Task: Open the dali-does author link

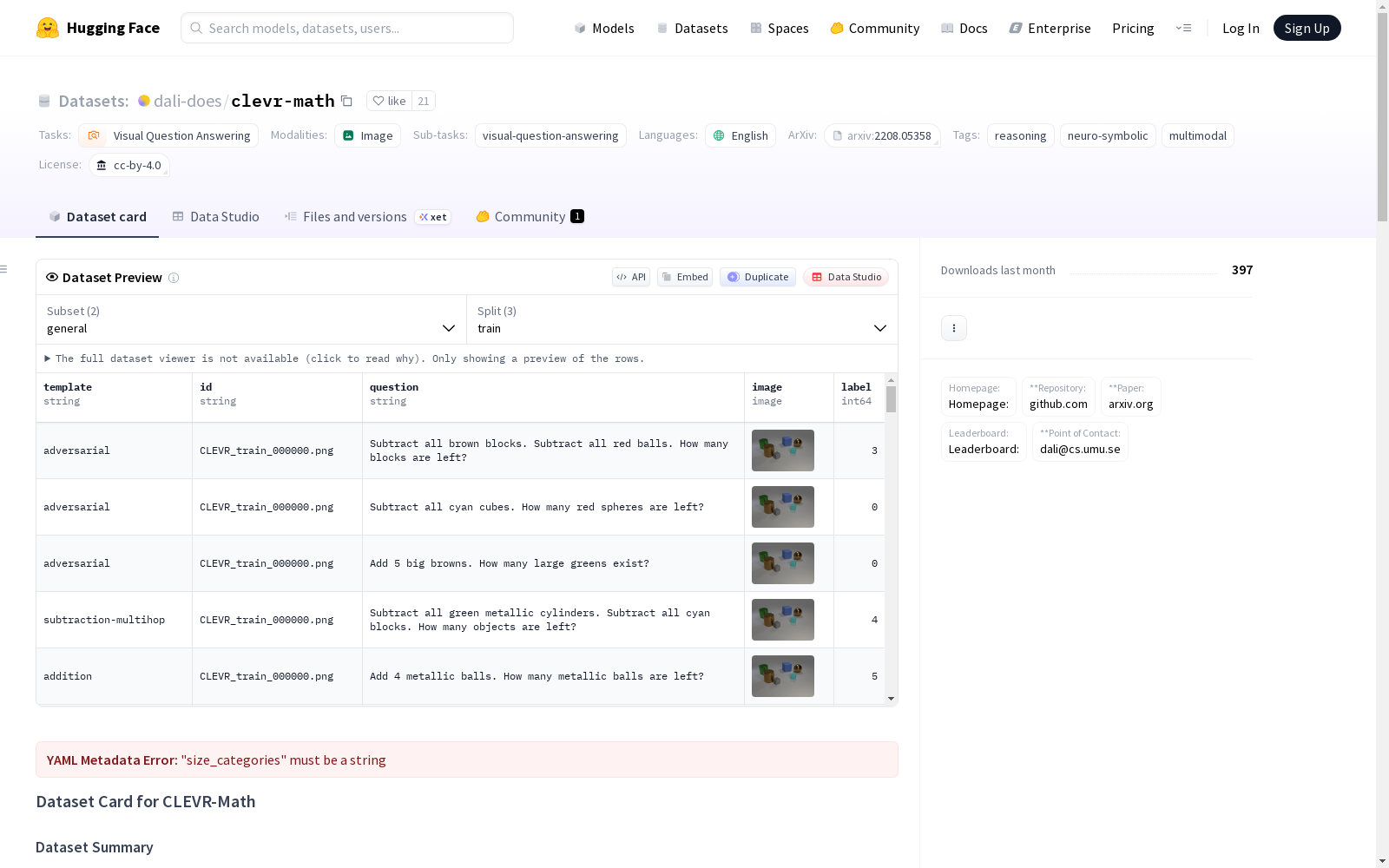Action: 188,101
